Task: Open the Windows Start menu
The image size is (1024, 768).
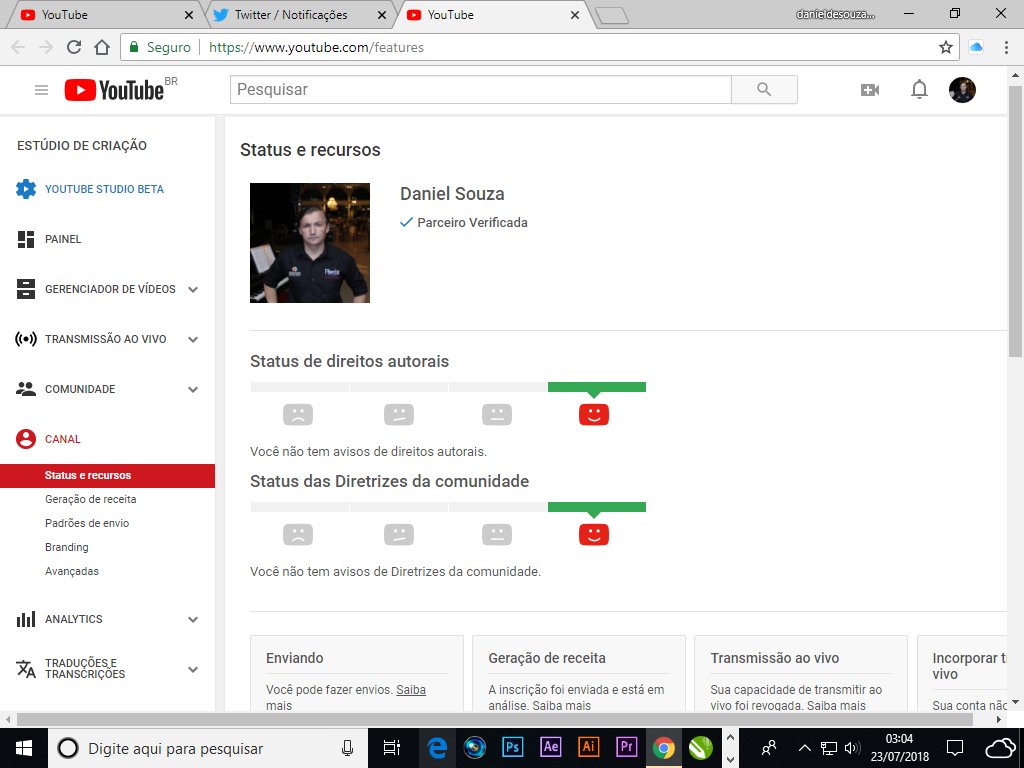Action: click(x=24, y=748)
